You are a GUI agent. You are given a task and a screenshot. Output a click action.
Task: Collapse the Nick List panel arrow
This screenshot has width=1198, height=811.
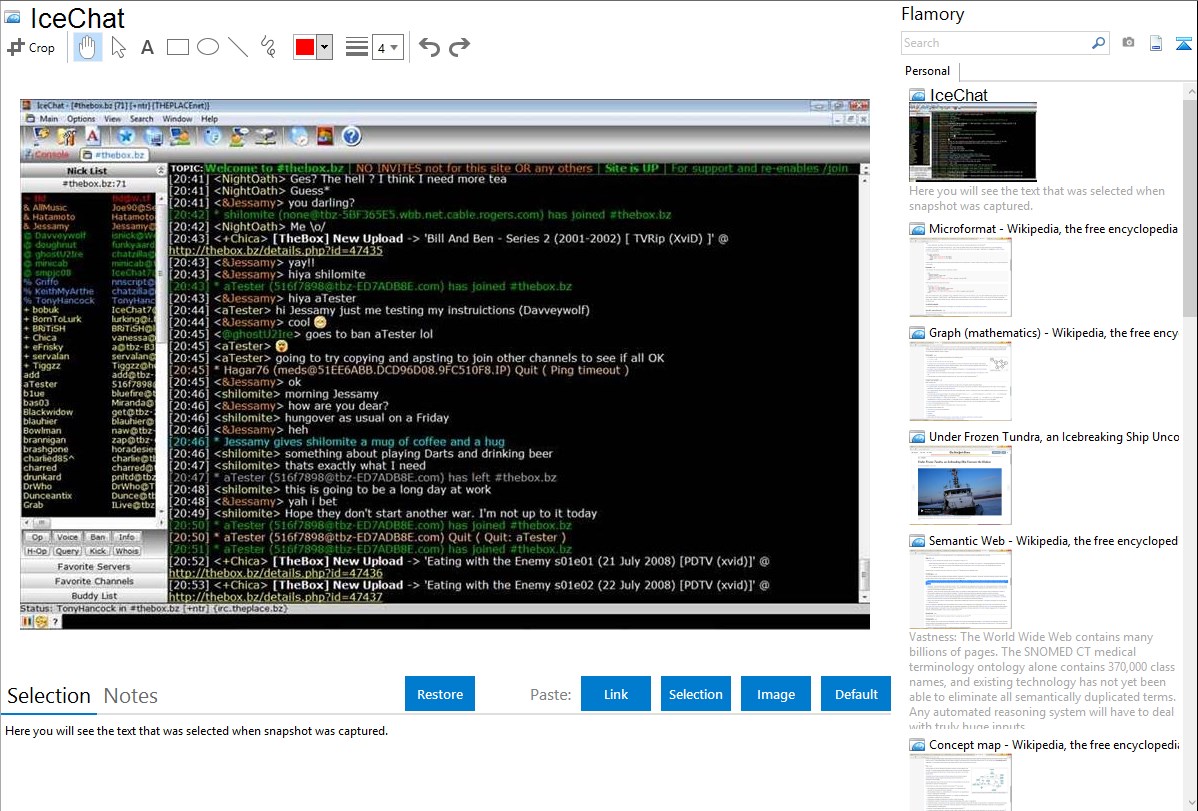[160, 170]
